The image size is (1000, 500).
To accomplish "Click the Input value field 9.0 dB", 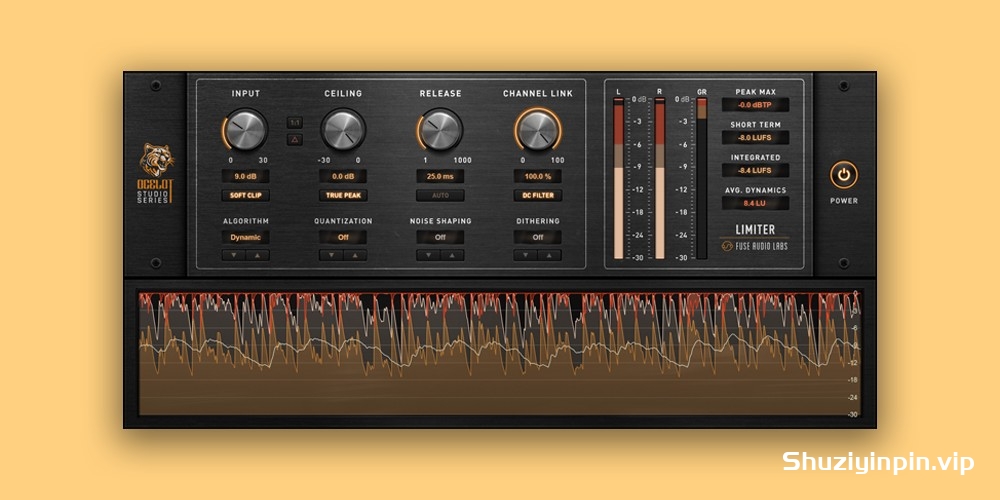I will pyautogui.click(x=246, y=176).
